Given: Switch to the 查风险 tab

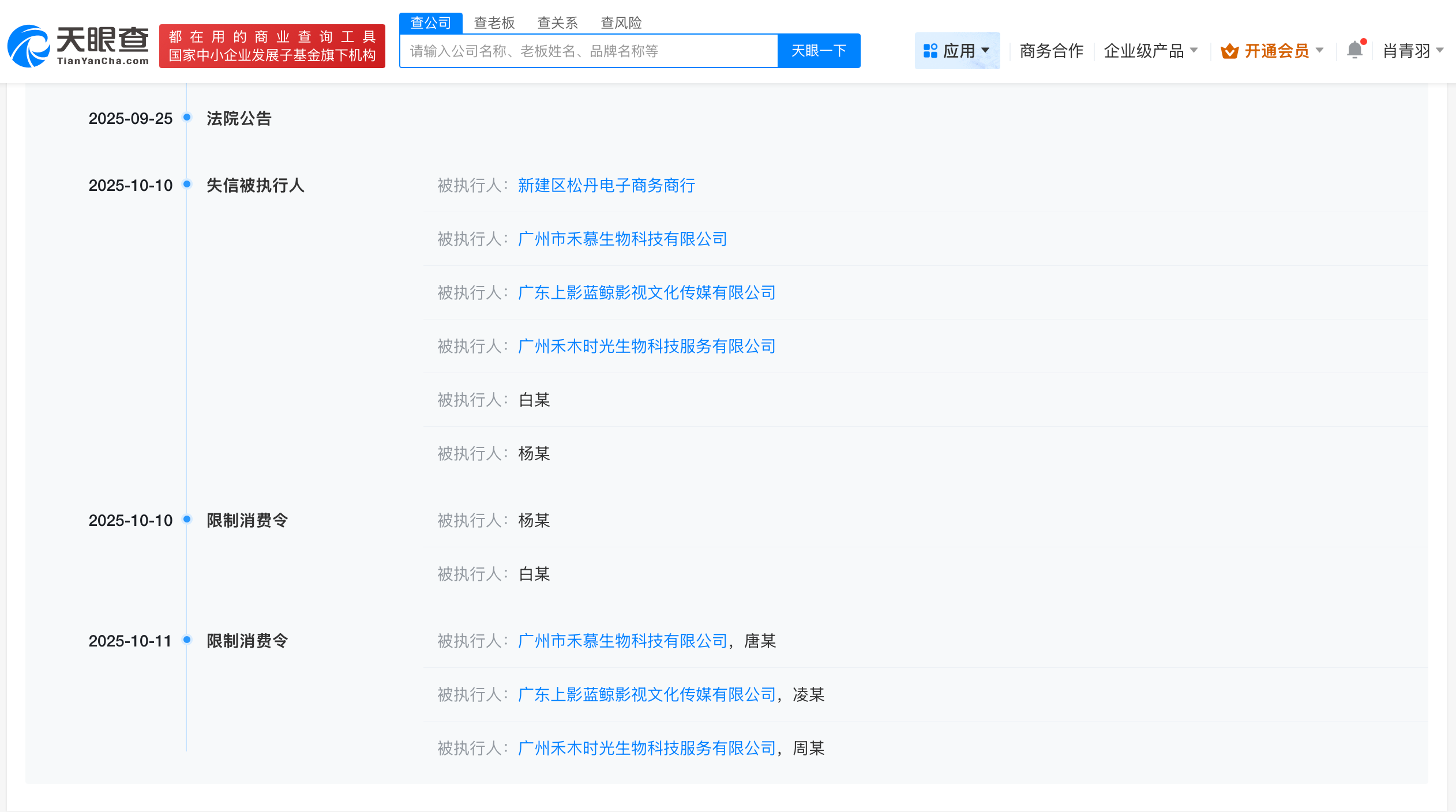Looking at the screenshot, I should click(x=621, y=22).
